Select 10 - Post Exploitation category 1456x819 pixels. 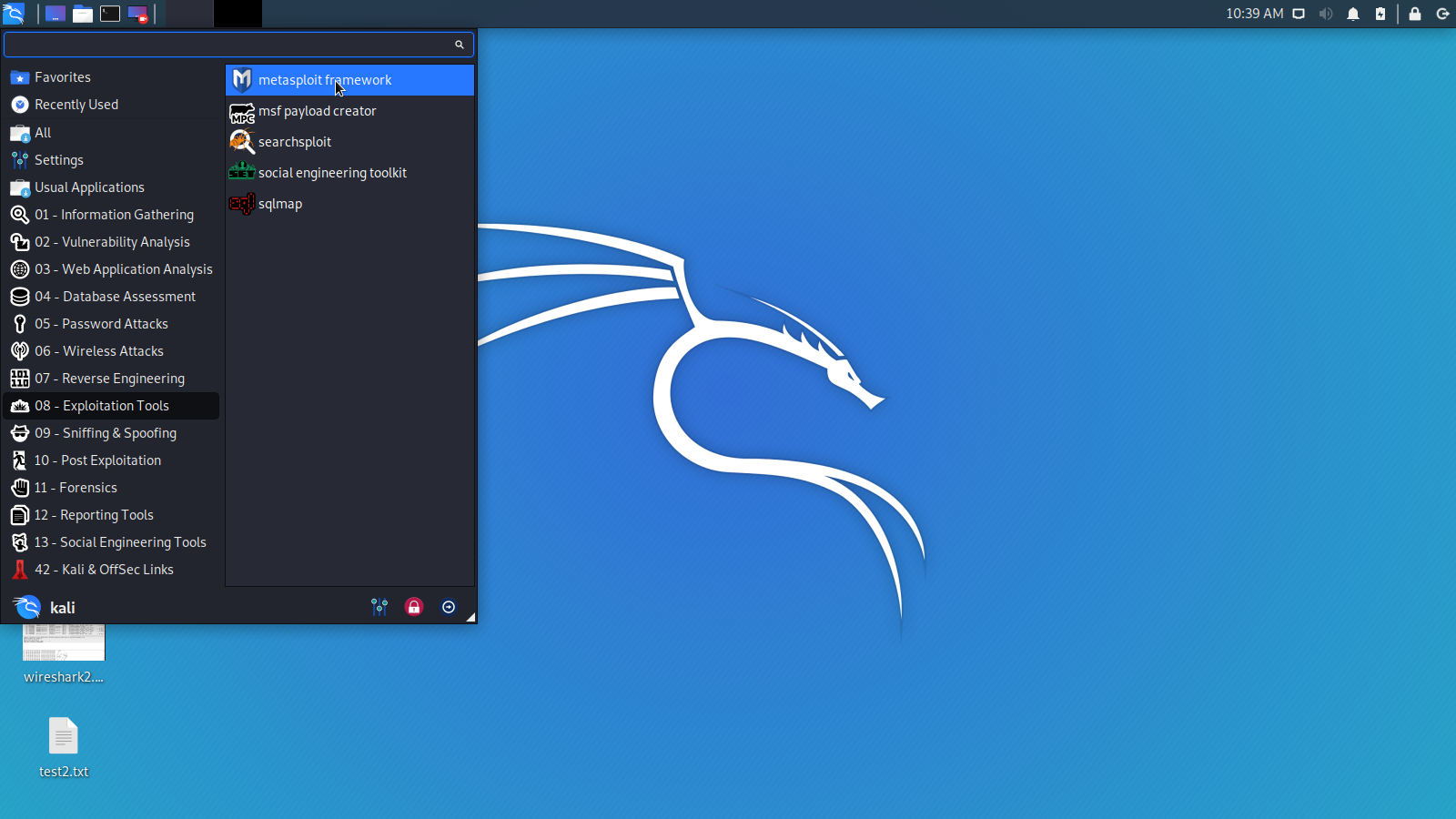(x=111, y=460)
